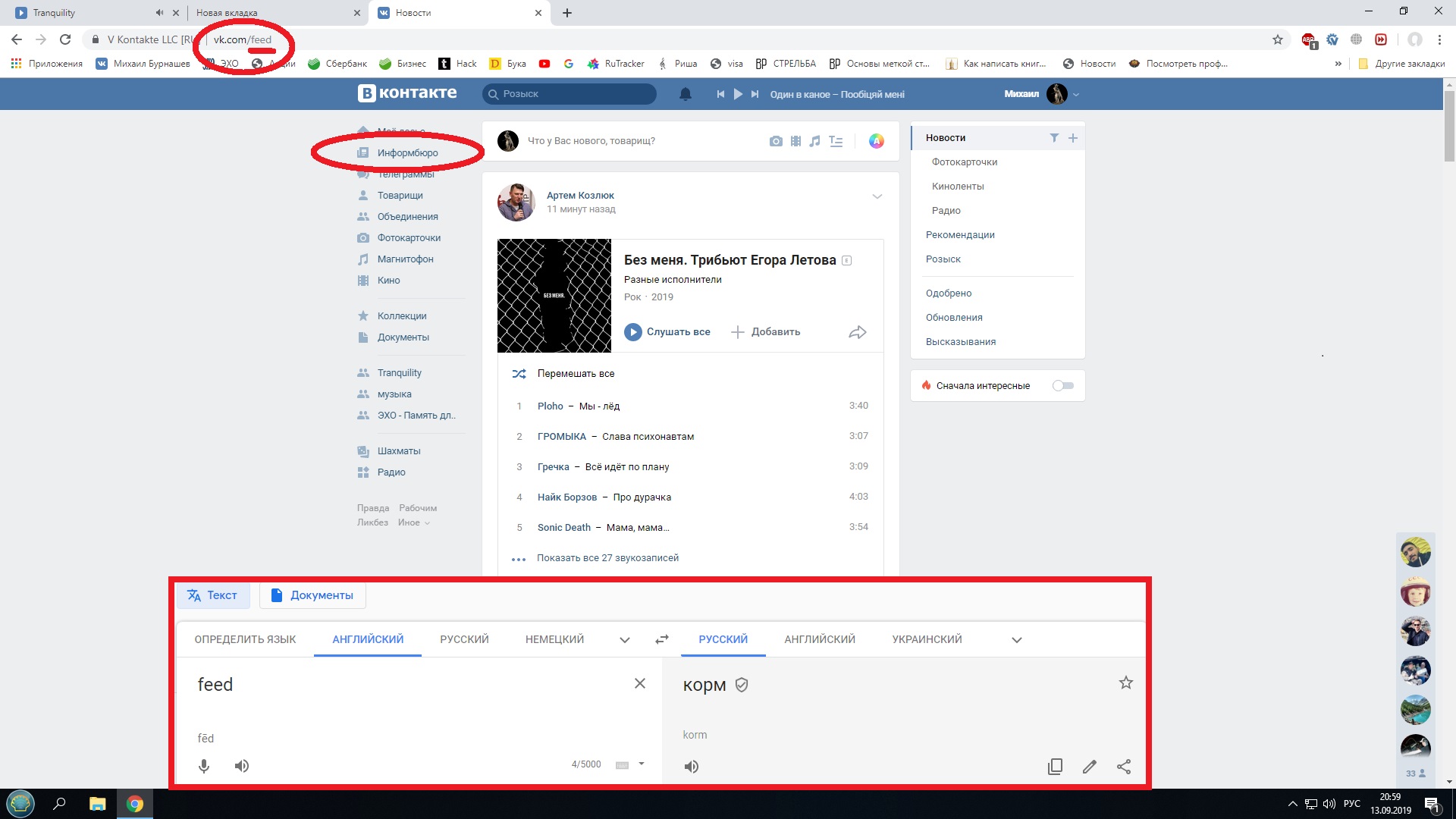1456x819 pixels.
Task: Listen to source word 'feed' pronunciation
Action: (x=242, y=766)
